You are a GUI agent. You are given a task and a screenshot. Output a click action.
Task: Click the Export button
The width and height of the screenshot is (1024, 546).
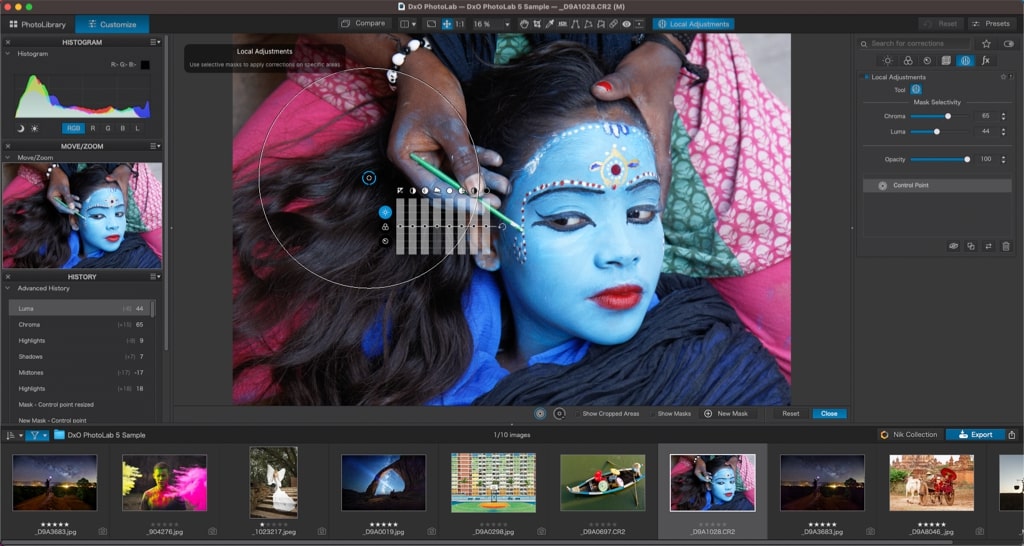975,434
